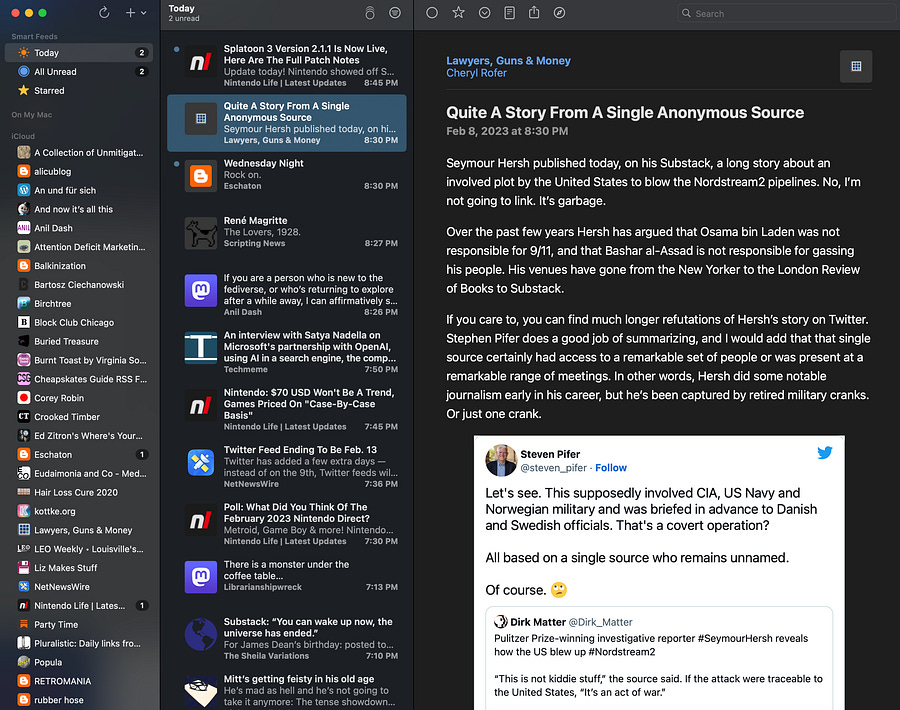Open the Starred smart feed
This screenshot has height=710, width=900.
point(79,91)
